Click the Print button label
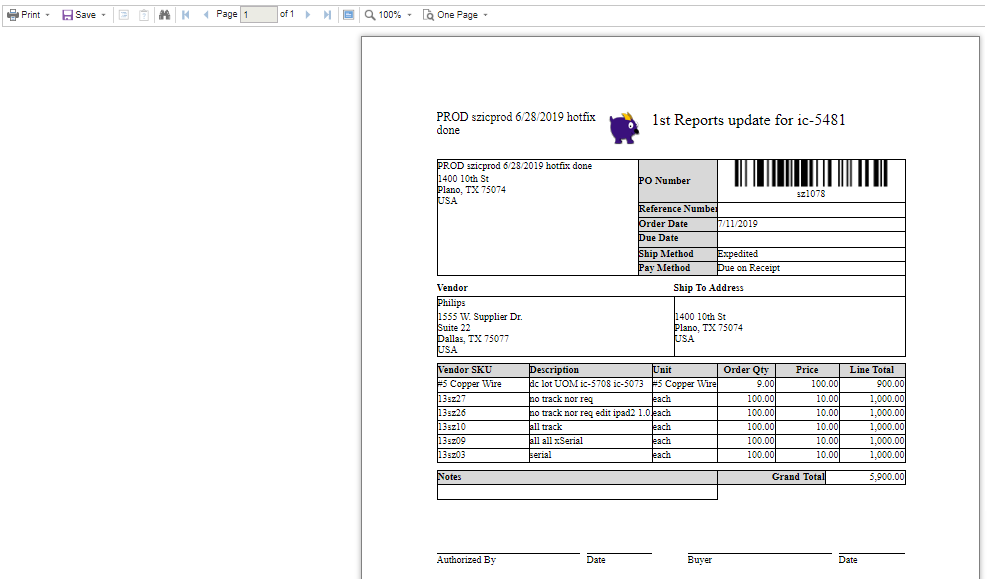Viewport: 989px width, 584px height. [31, 15]
